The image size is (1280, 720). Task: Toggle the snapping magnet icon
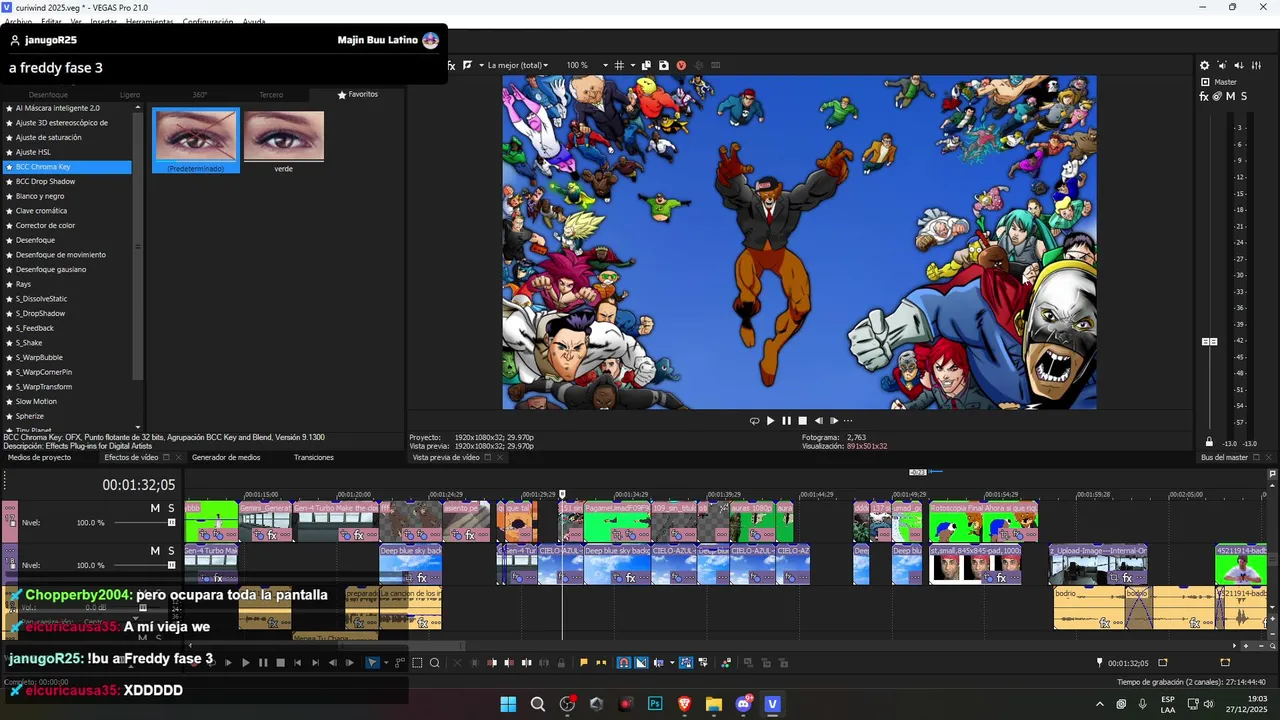(x=624, y=662)
